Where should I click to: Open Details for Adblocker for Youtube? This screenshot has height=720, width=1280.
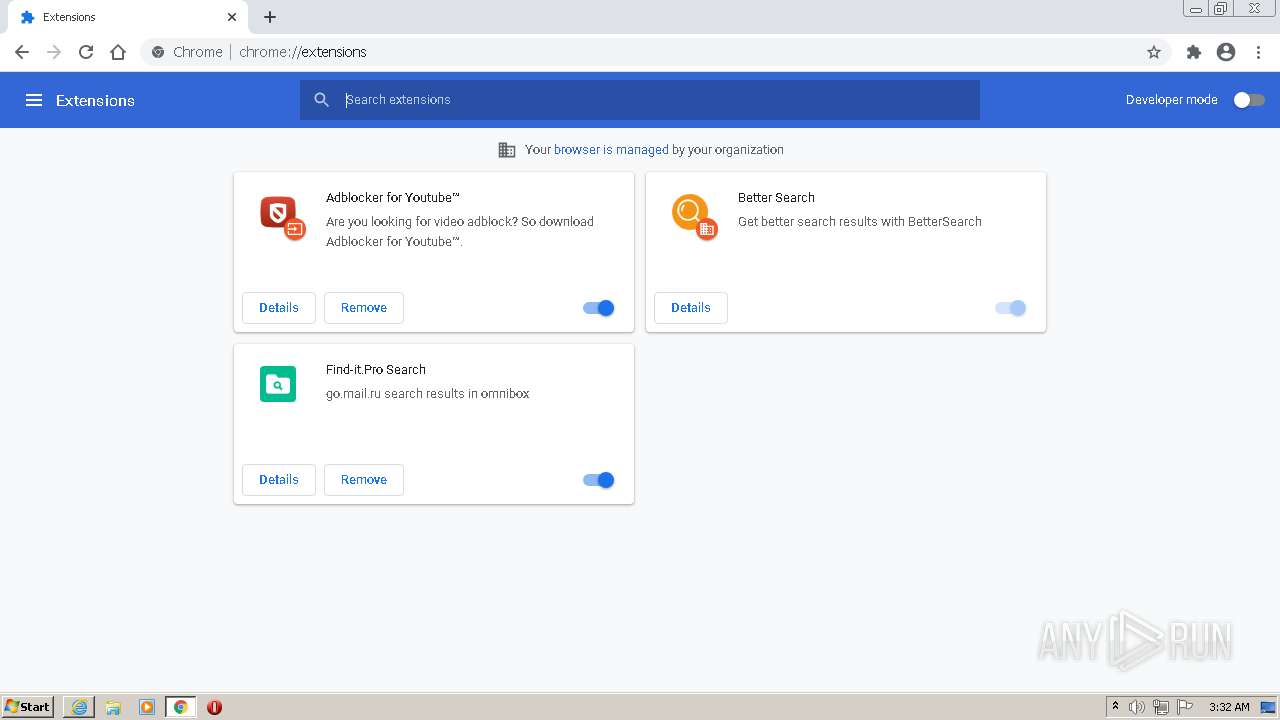279,308
